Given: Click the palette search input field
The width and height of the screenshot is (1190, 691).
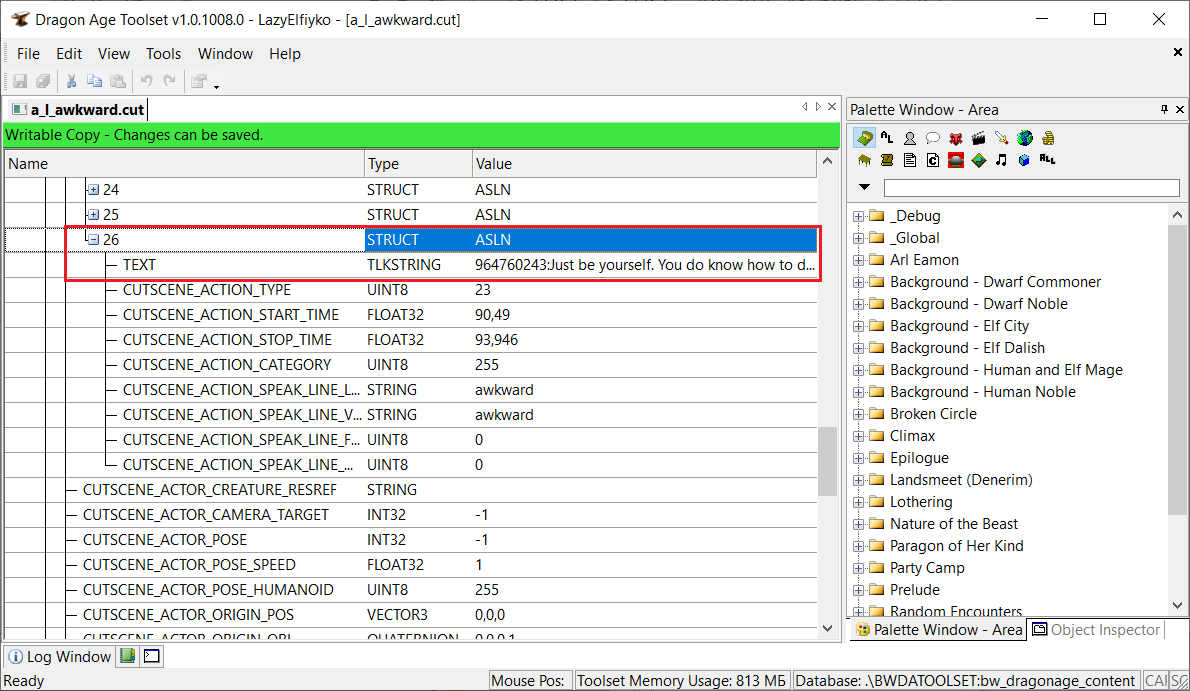Looking at the screenshot, I should pos(1031,188).
